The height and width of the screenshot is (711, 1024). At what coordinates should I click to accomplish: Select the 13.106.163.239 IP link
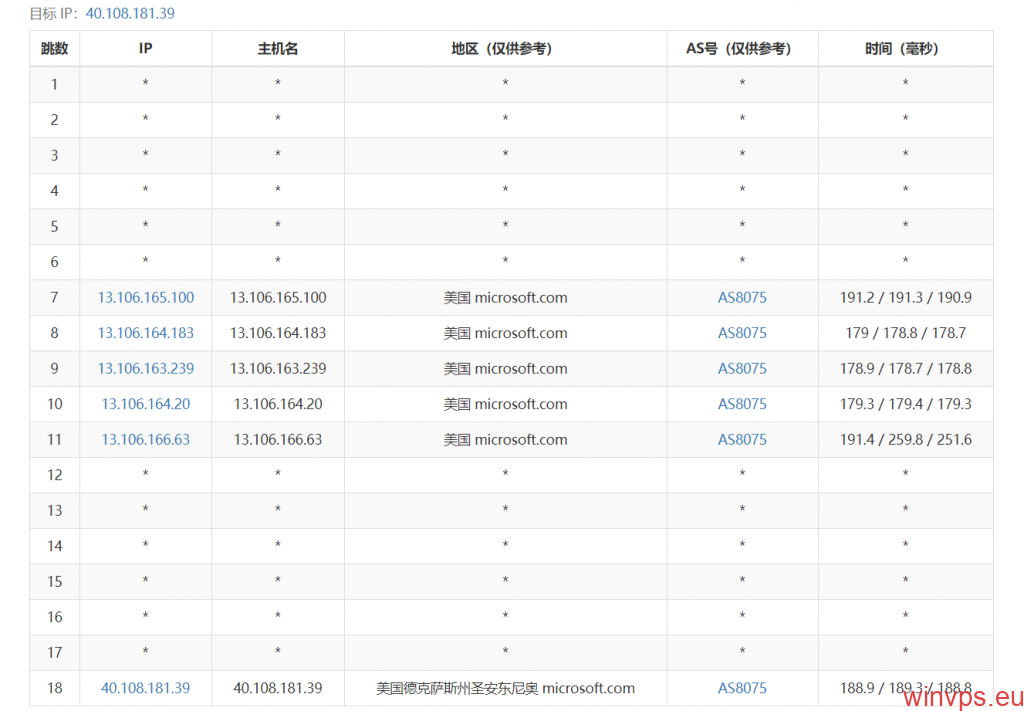click(146, 369)
